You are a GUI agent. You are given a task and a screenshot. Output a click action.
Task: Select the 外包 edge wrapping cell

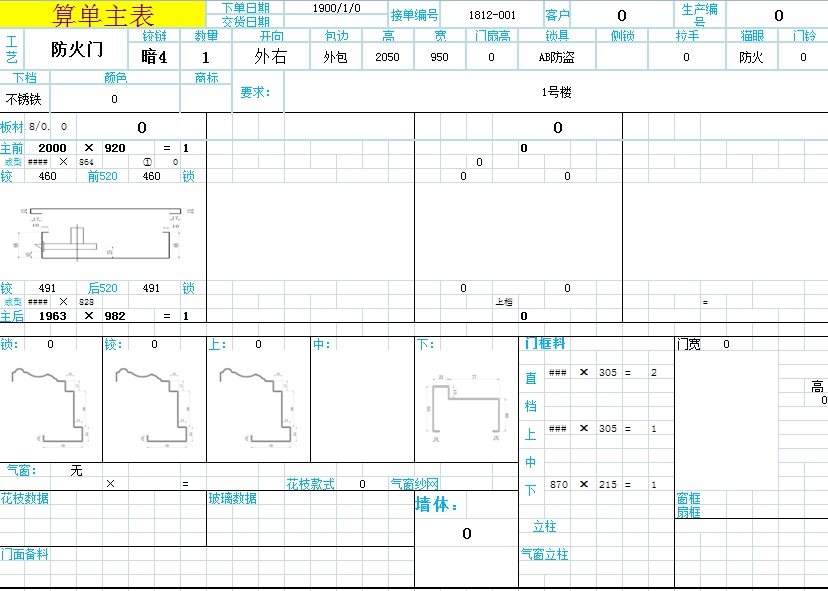[x=335, y=57]
